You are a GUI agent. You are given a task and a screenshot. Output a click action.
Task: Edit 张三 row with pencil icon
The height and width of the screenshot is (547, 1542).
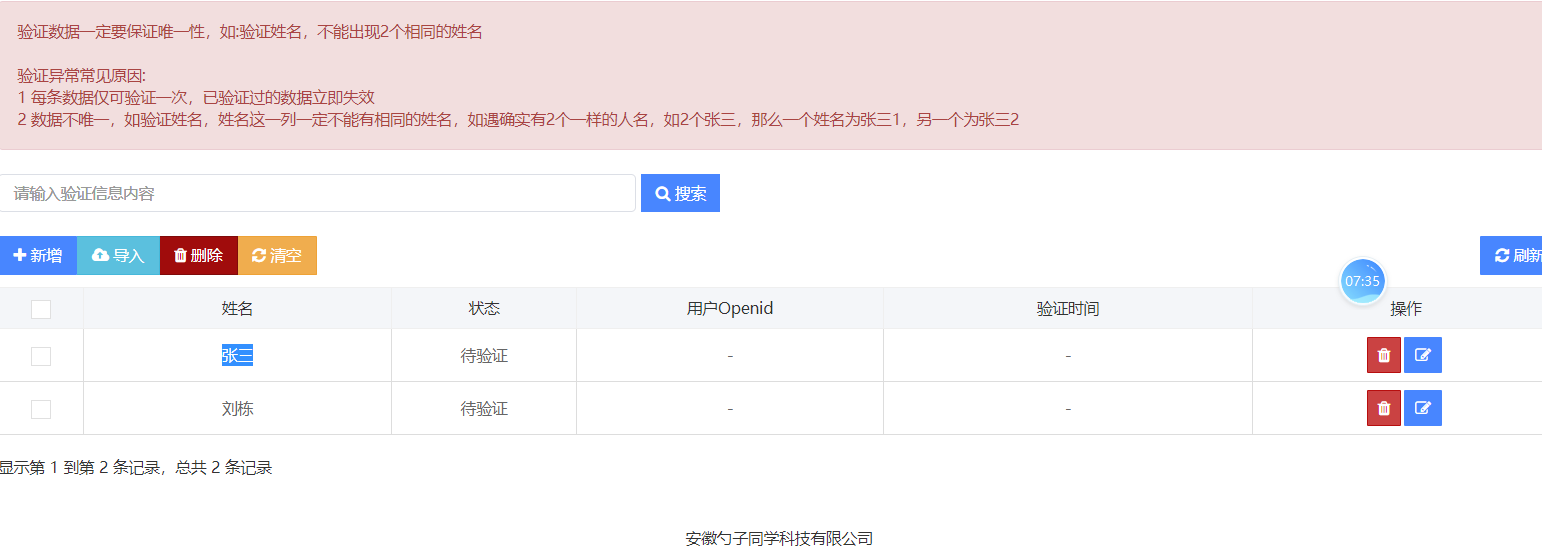[x=1423, y=355]
